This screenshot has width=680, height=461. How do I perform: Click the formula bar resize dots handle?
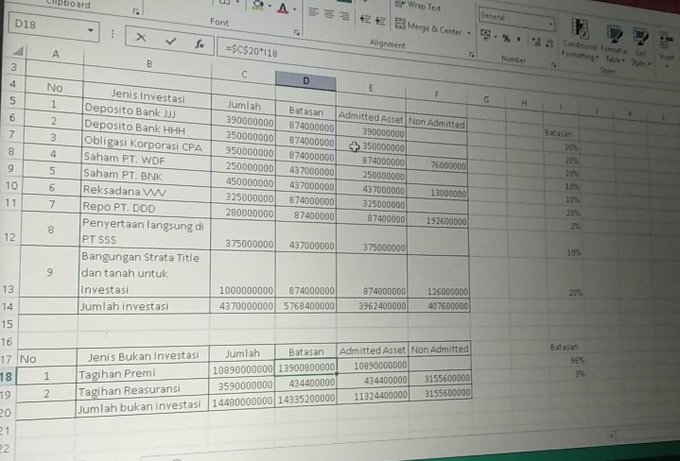click(x=112, y=33)
